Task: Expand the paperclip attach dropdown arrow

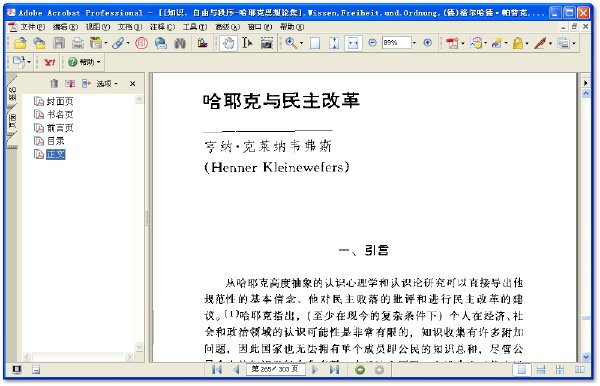Action: coord(128,43)
